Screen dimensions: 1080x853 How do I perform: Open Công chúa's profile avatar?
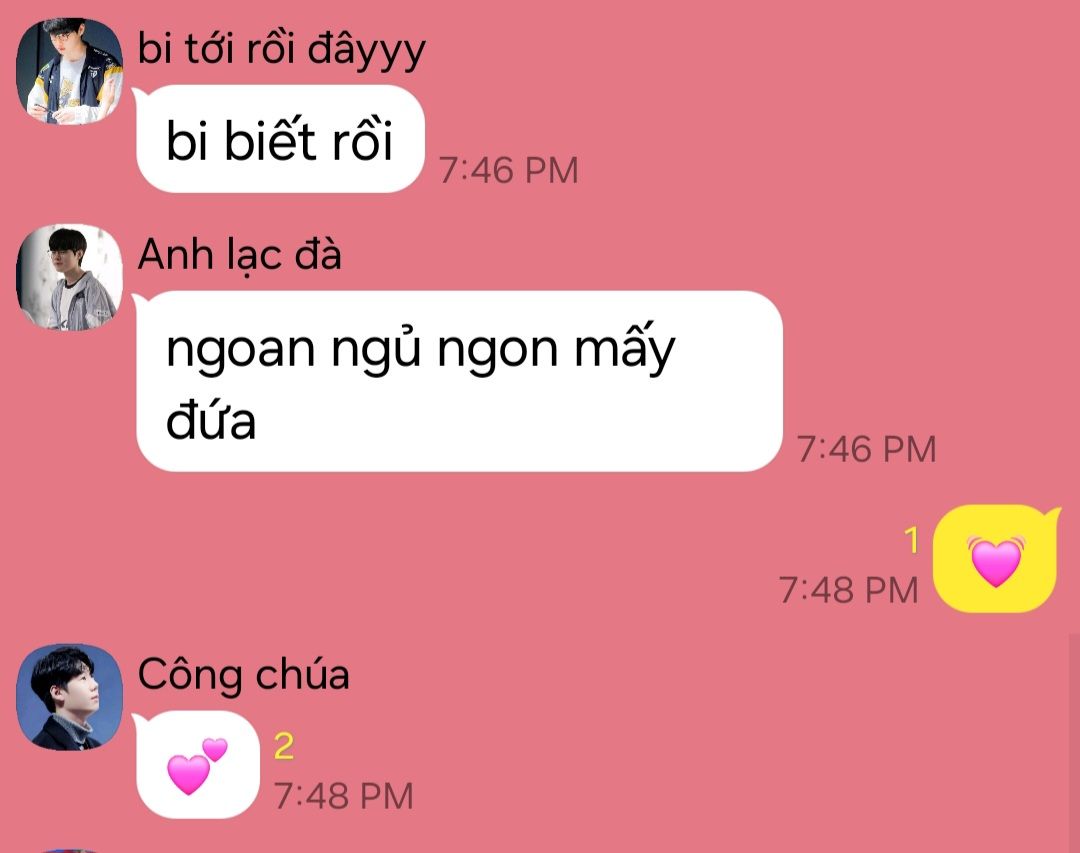70,697
